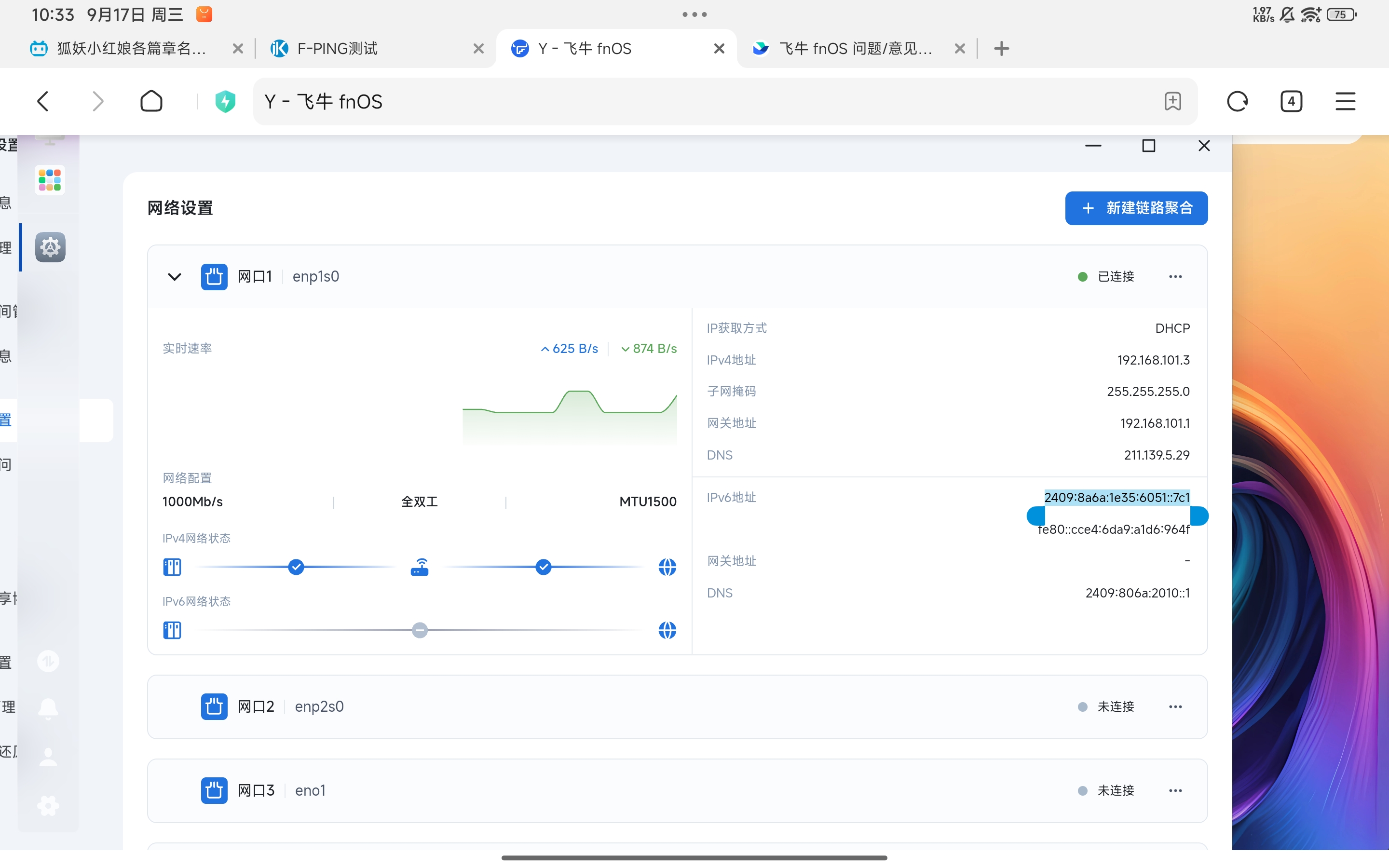Click the notification bell in sidebar
The width and height of the screenshot is (1389, 868).
(48, 708)
